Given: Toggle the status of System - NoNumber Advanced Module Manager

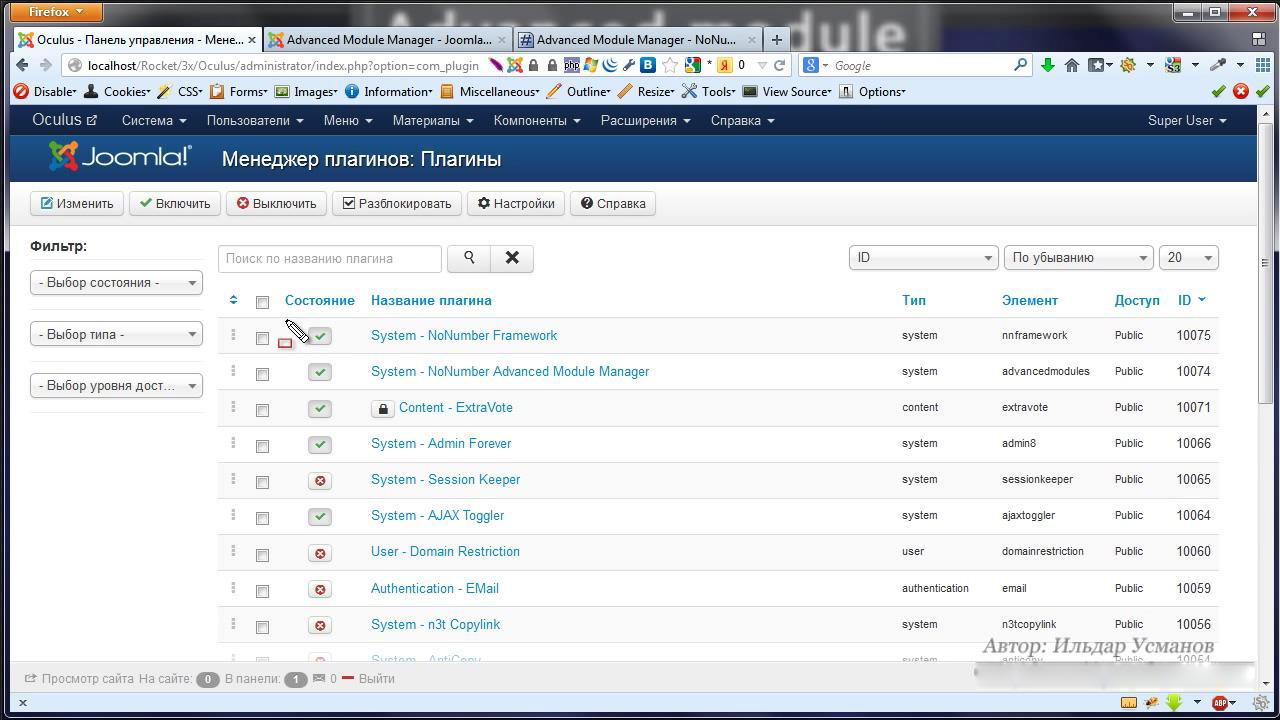Looking at the screenshot, I should (320, 372).
